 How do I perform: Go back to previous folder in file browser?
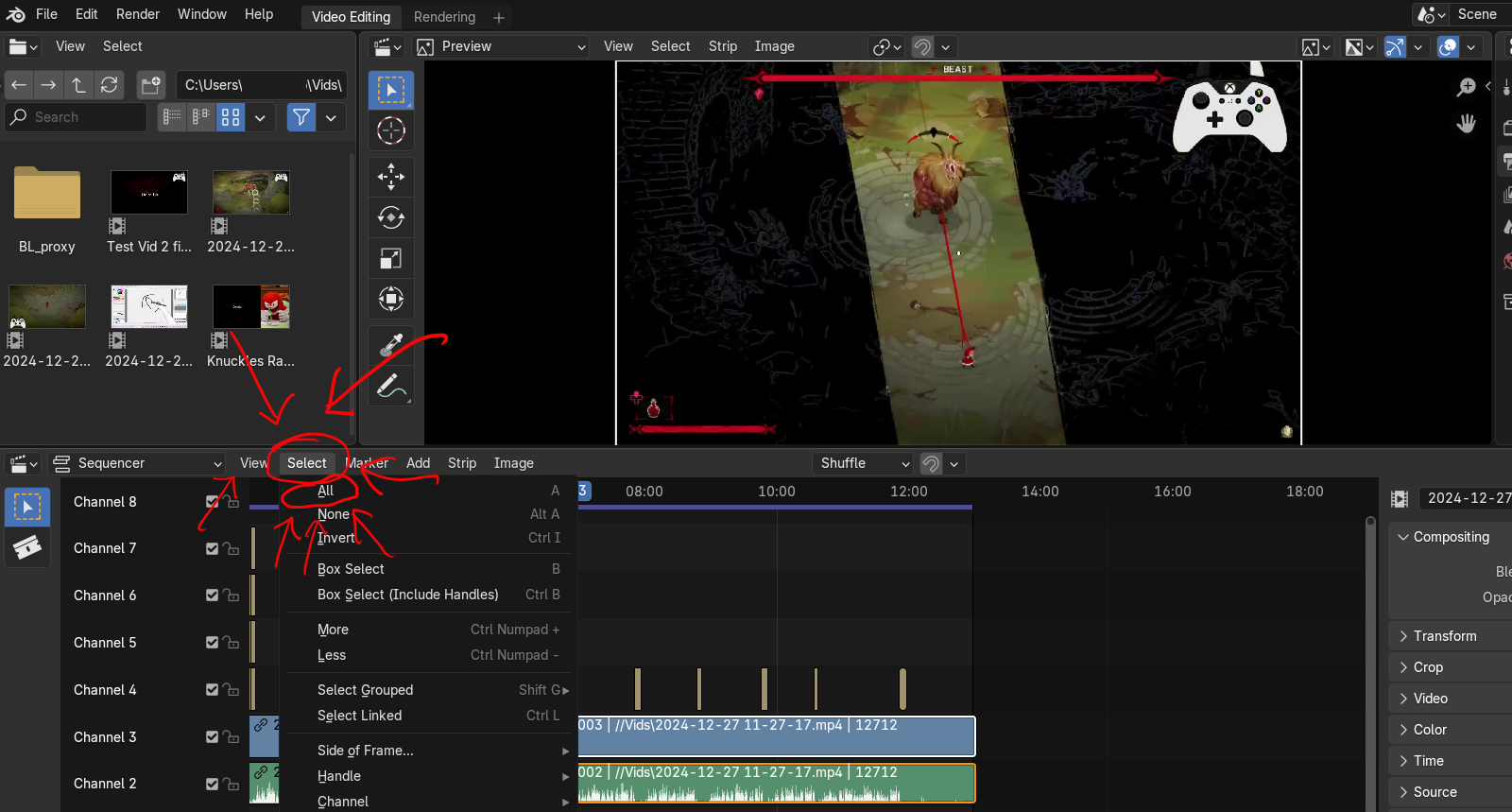19,85
